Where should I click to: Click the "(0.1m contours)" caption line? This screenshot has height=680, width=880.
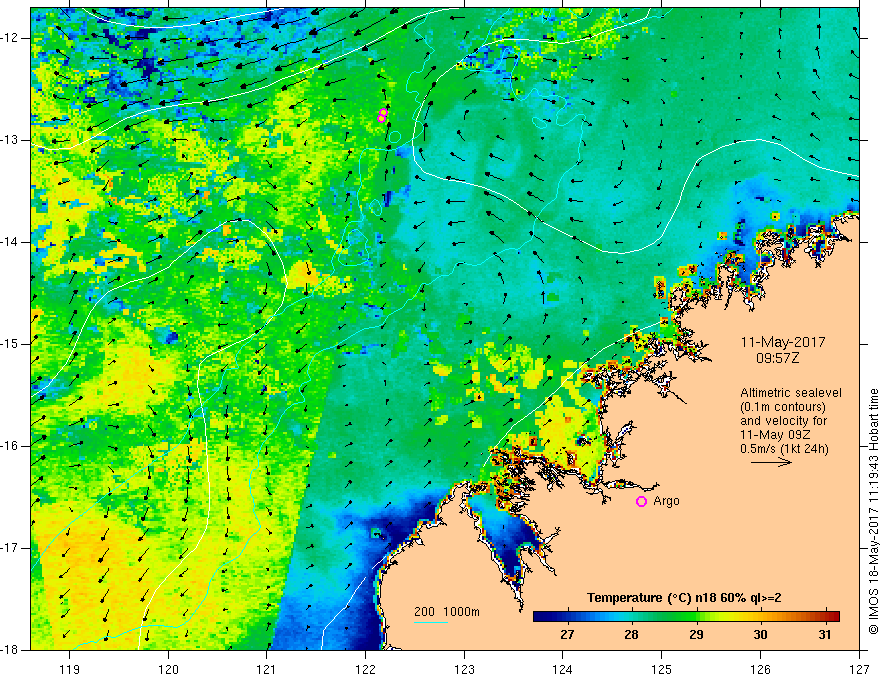tap(783, 407)
